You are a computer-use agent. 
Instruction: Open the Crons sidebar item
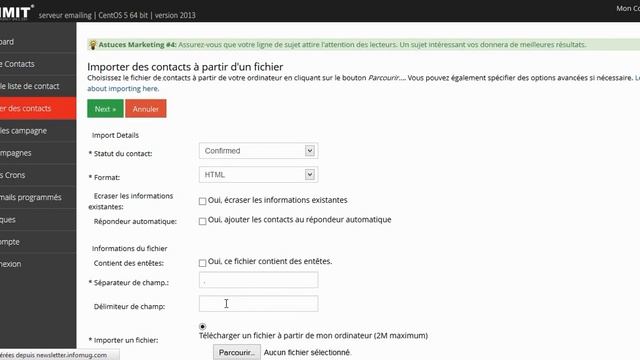tap(38, 175)
